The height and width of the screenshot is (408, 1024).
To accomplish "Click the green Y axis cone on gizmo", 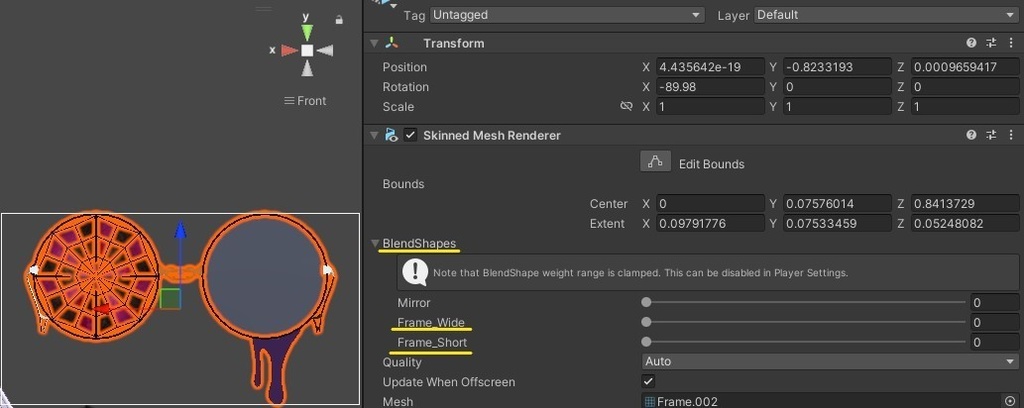I will click(307, 31).
